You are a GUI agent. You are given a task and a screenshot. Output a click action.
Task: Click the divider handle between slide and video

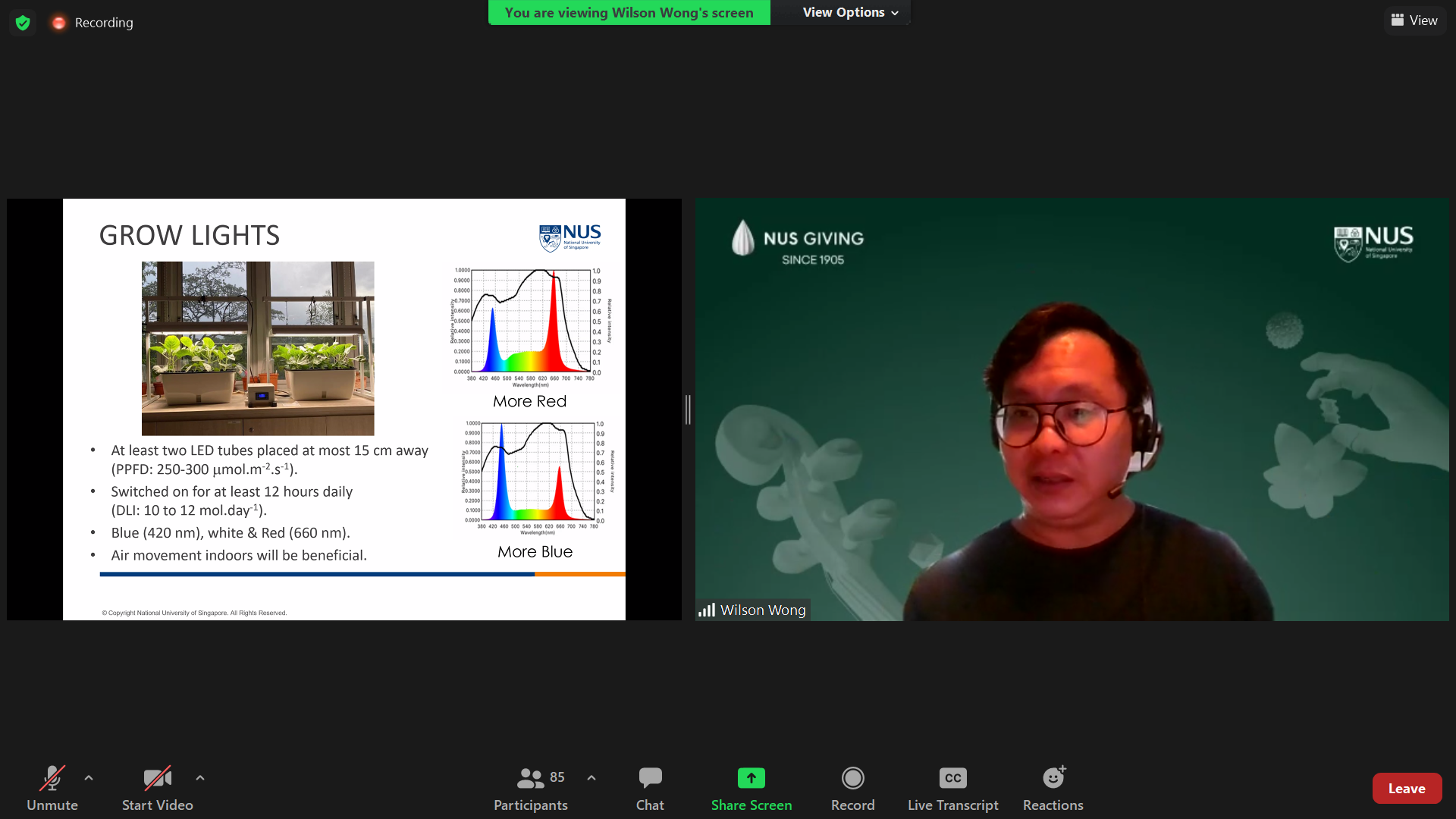point(688,409)
